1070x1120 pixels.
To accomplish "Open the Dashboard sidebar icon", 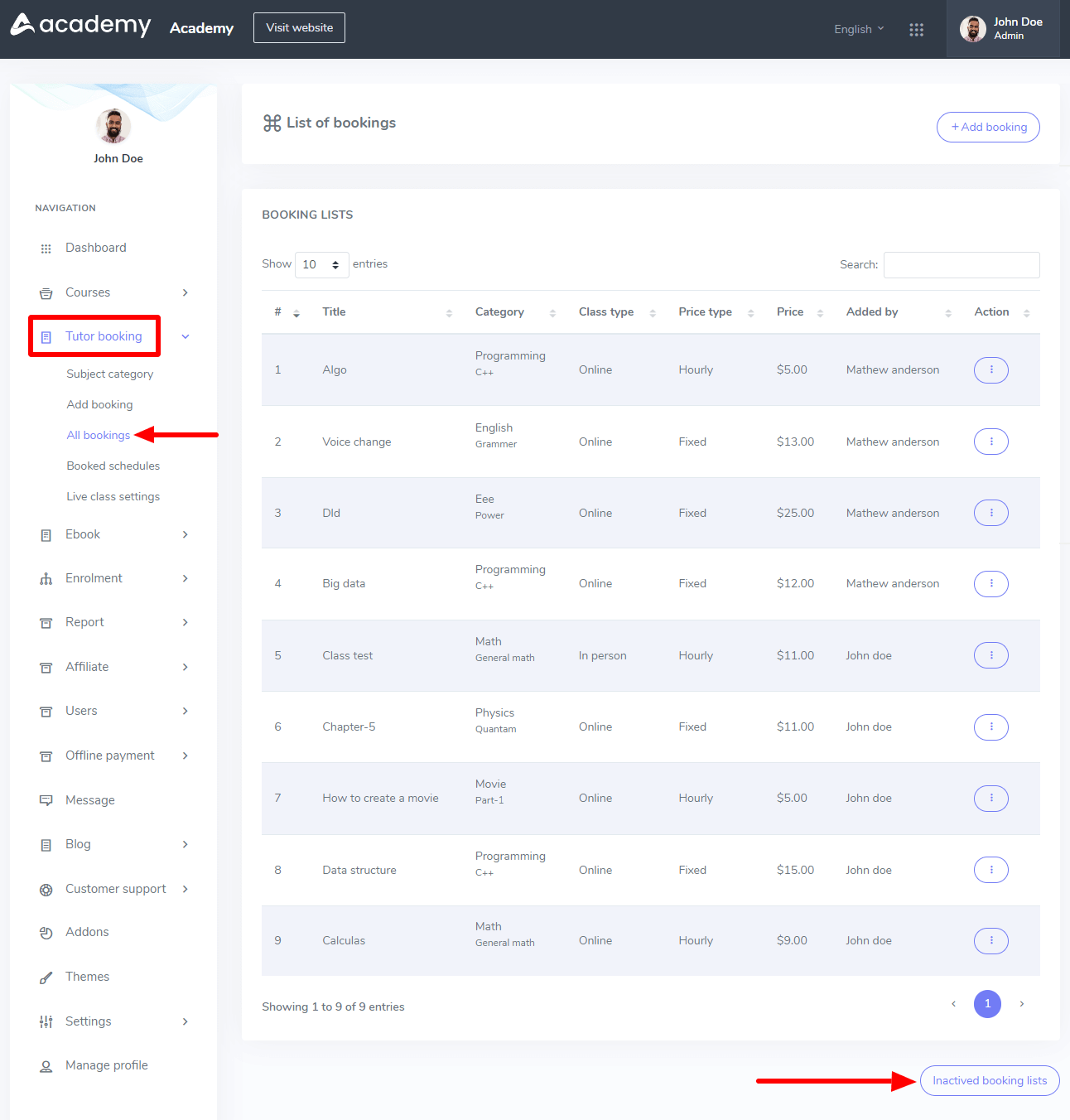I will 46,248.
